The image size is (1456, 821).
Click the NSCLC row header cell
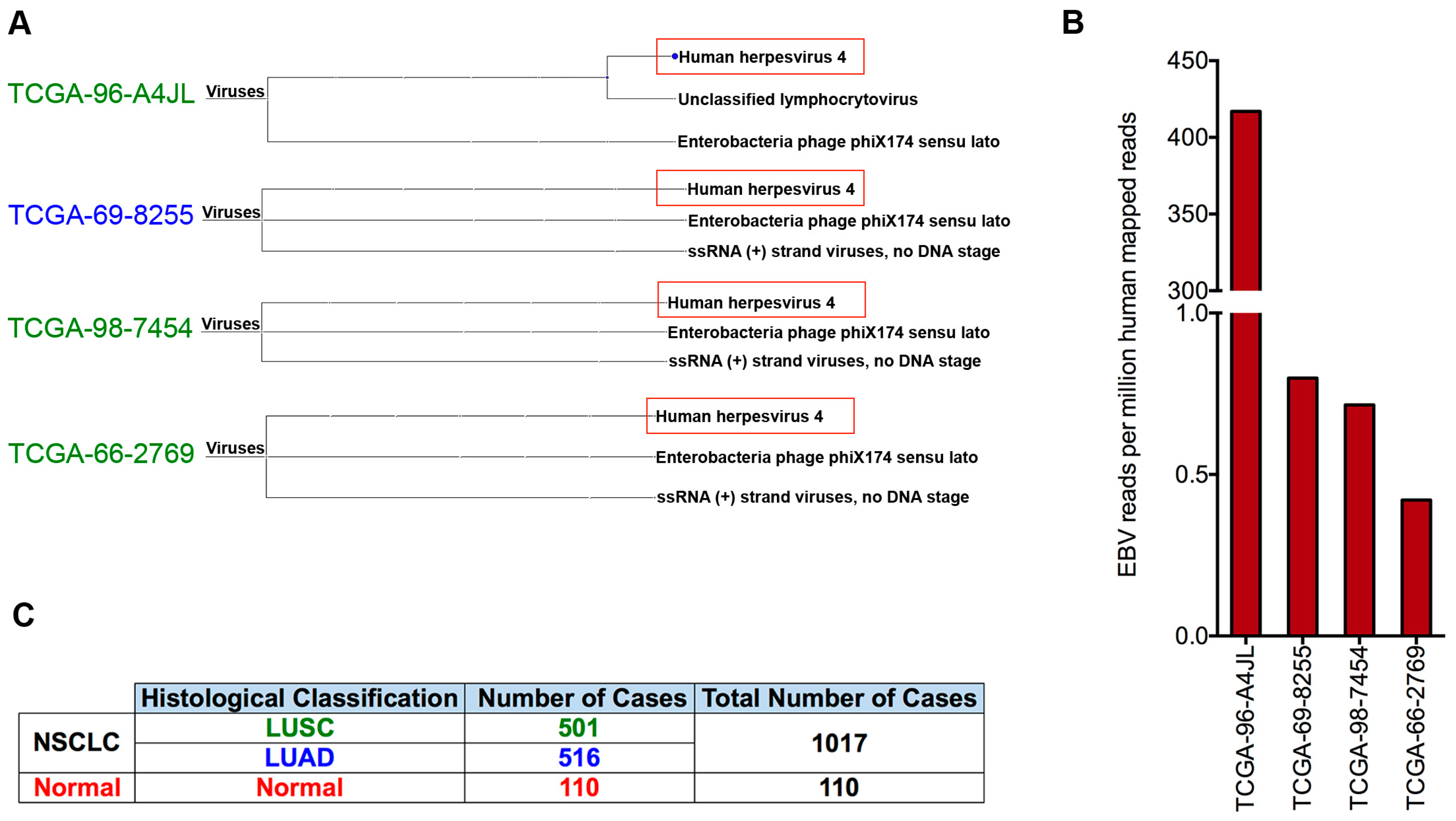tap(77, 742)
